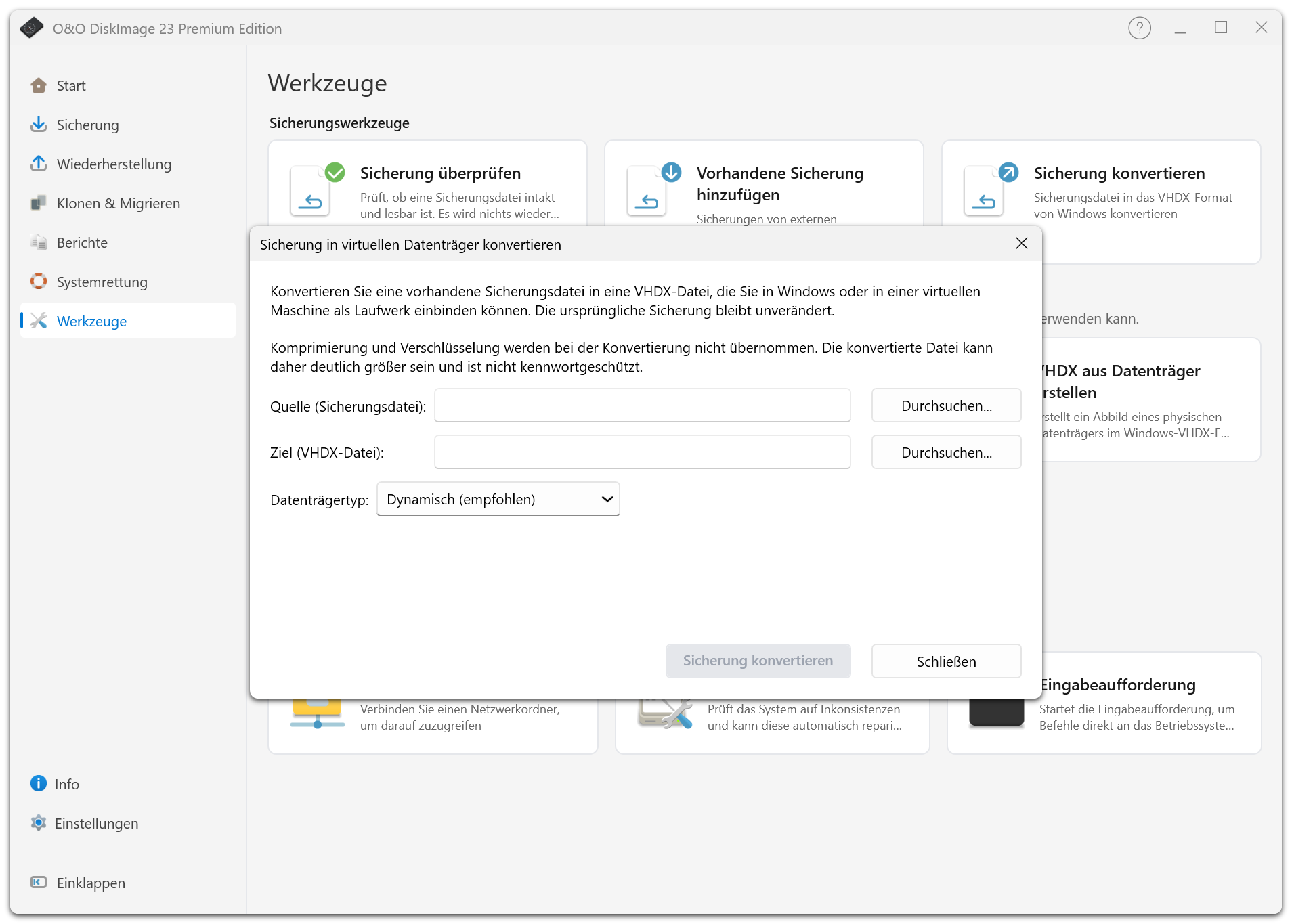This screenshot has height=924, width=1292.
Task: Click the network folder icon
Action: [318, 714]
